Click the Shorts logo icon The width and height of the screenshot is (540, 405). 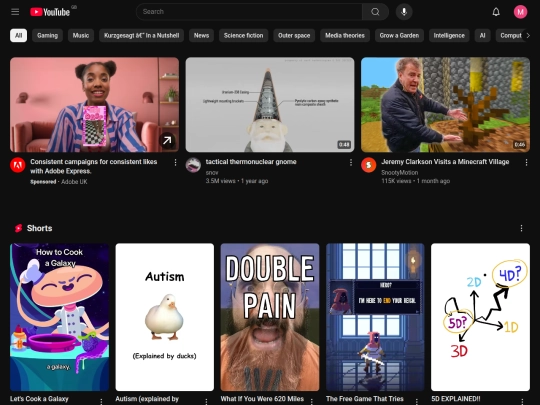18,228
